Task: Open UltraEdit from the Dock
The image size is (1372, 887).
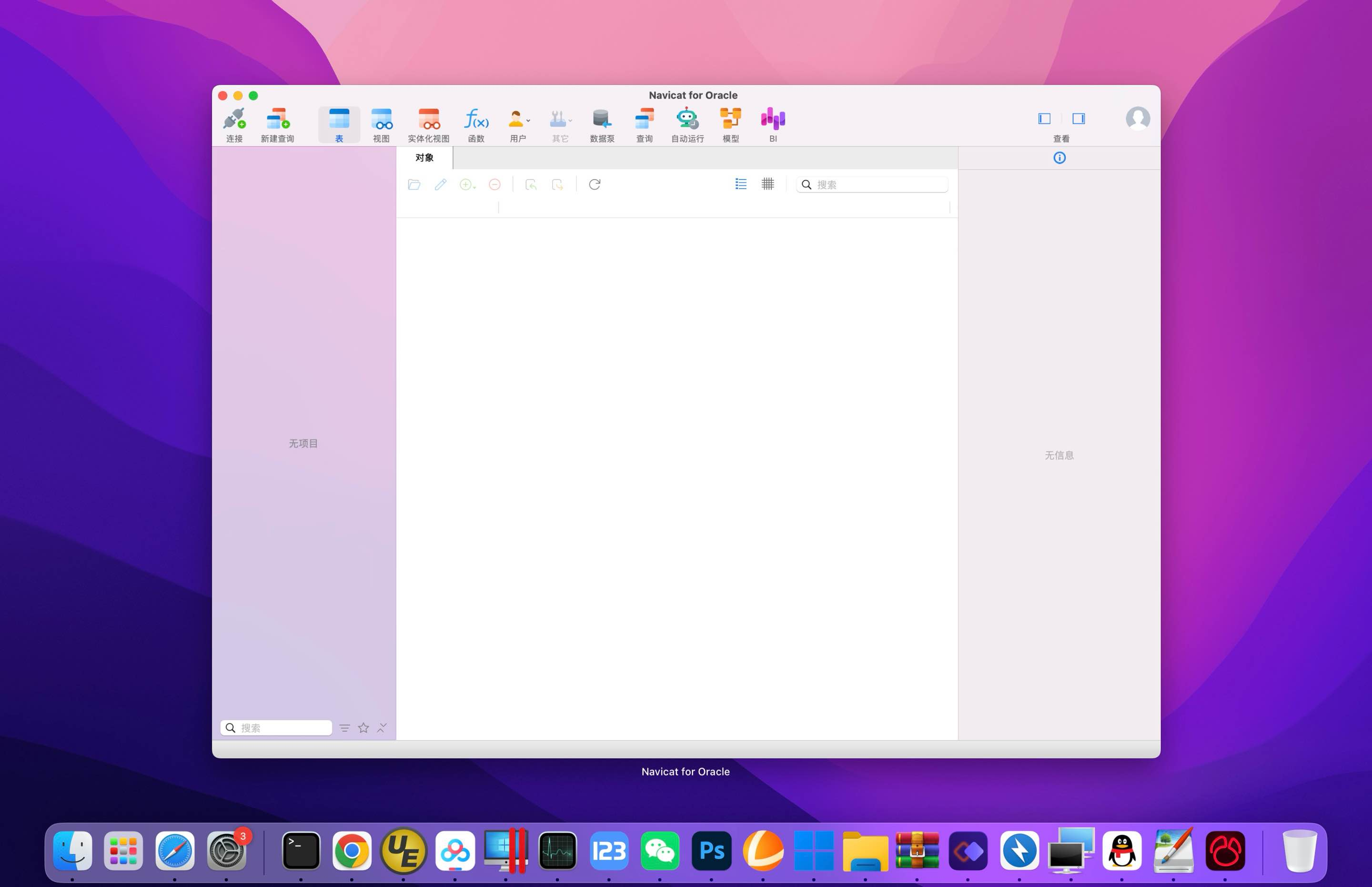Action: click(x=403, y=850)
